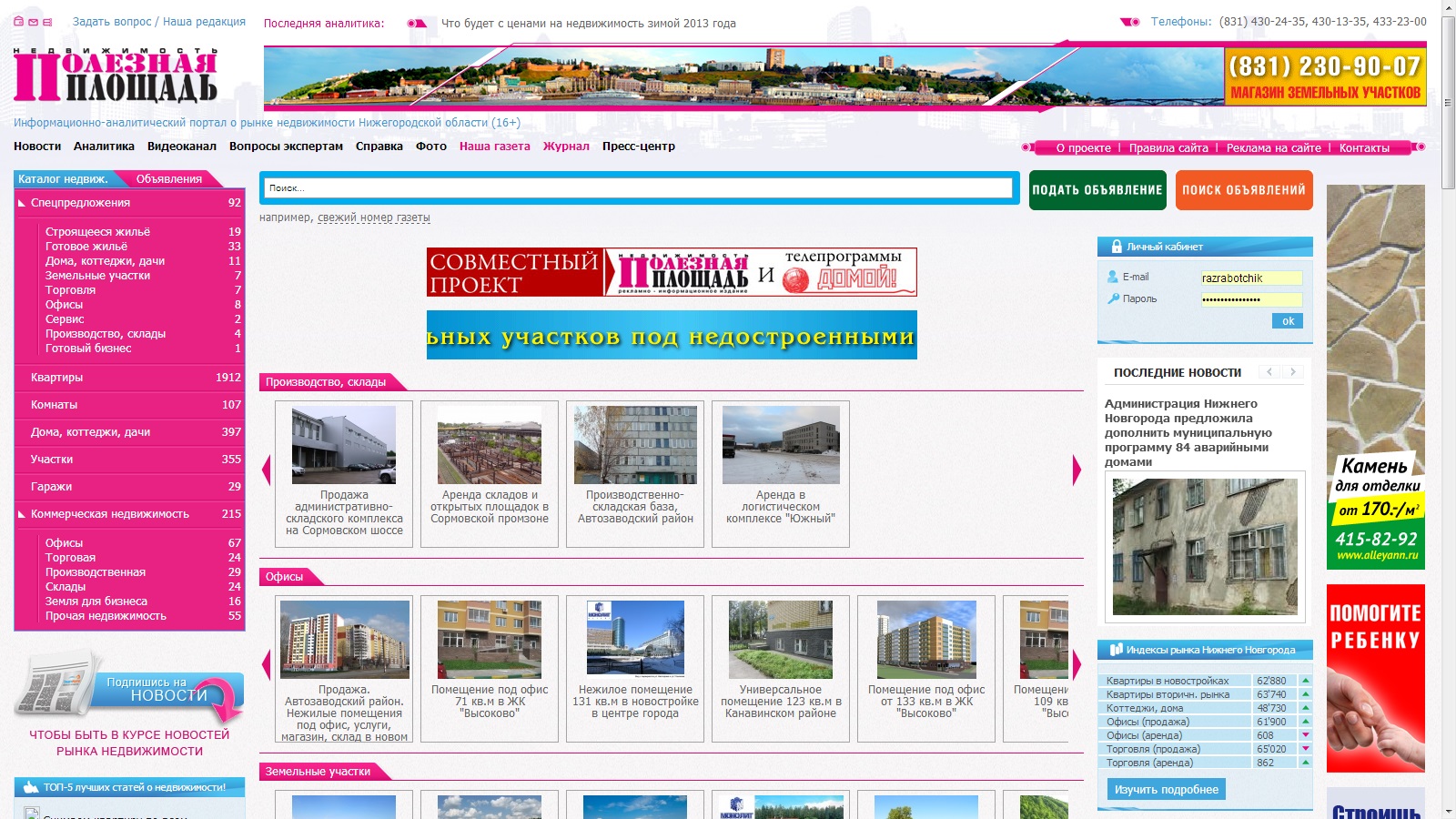Click the subscribe newspaper icon
The width and height of the screenshot is (1456, 819).
[56, 683]
